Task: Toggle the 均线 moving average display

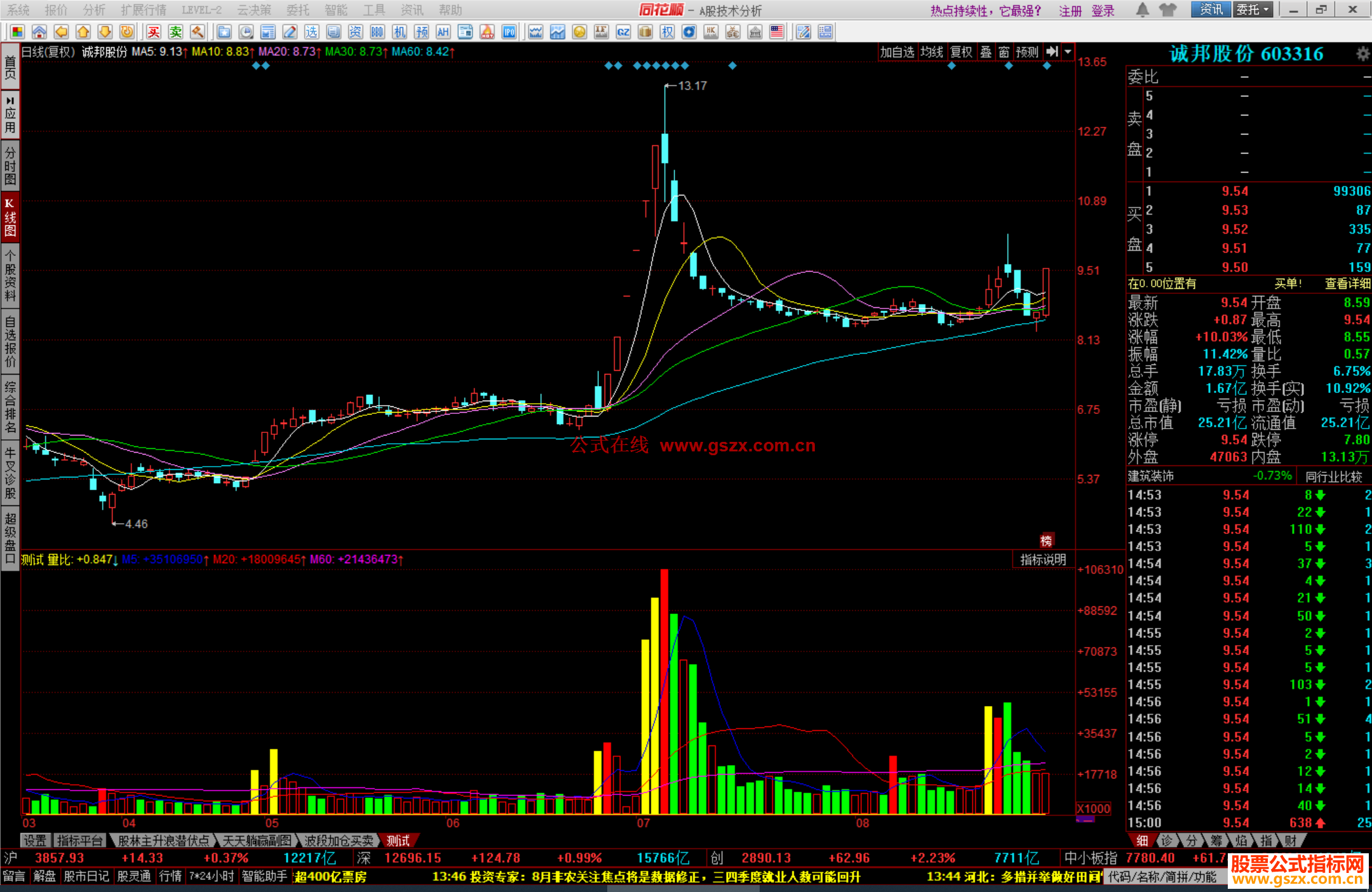Action: [x=932, y=52]
